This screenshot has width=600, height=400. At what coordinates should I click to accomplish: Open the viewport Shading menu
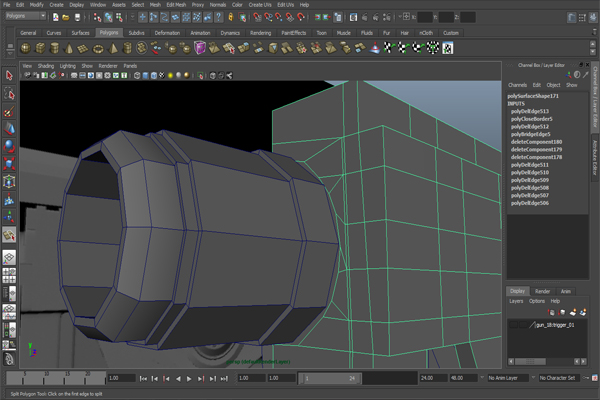tap(46, 66)
